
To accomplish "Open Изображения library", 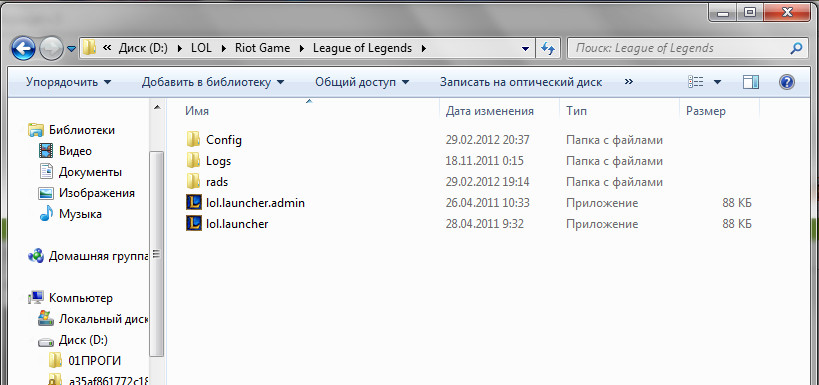I will [97, 193].
